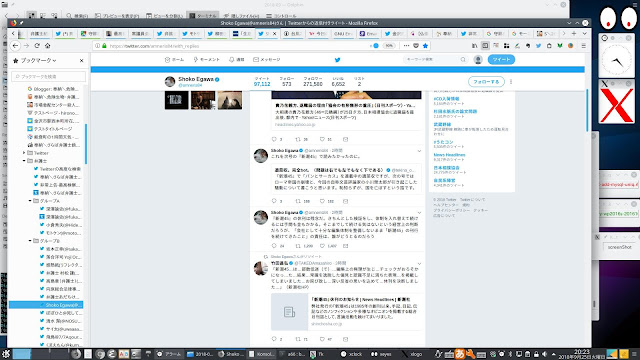This screenshot has height=360, width=640.
Task: Open the Pocket icon in address bar
Action: tap(416, 46)
